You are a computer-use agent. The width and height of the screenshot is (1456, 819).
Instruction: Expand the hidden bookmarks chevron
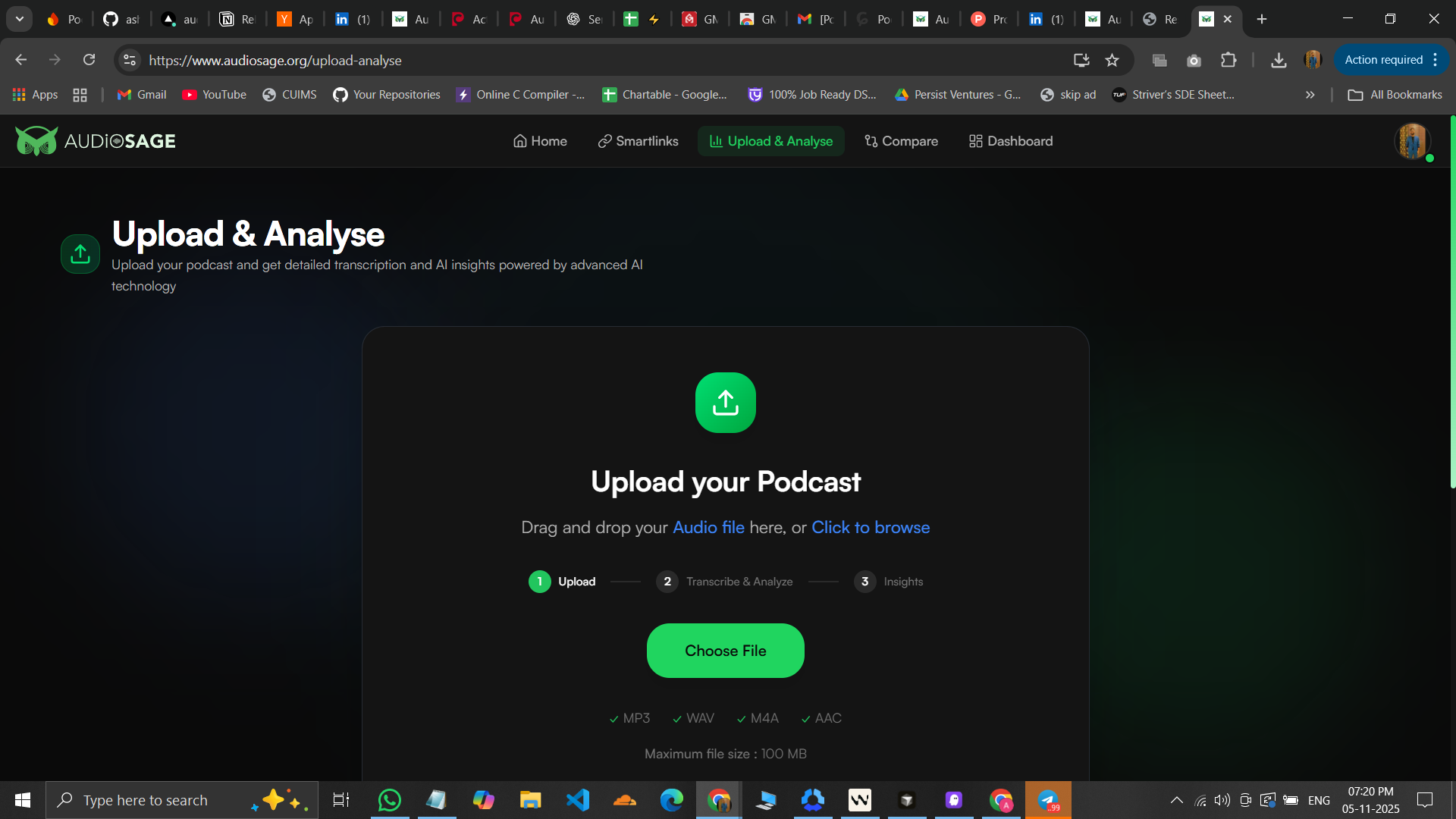pos(1310,95)
